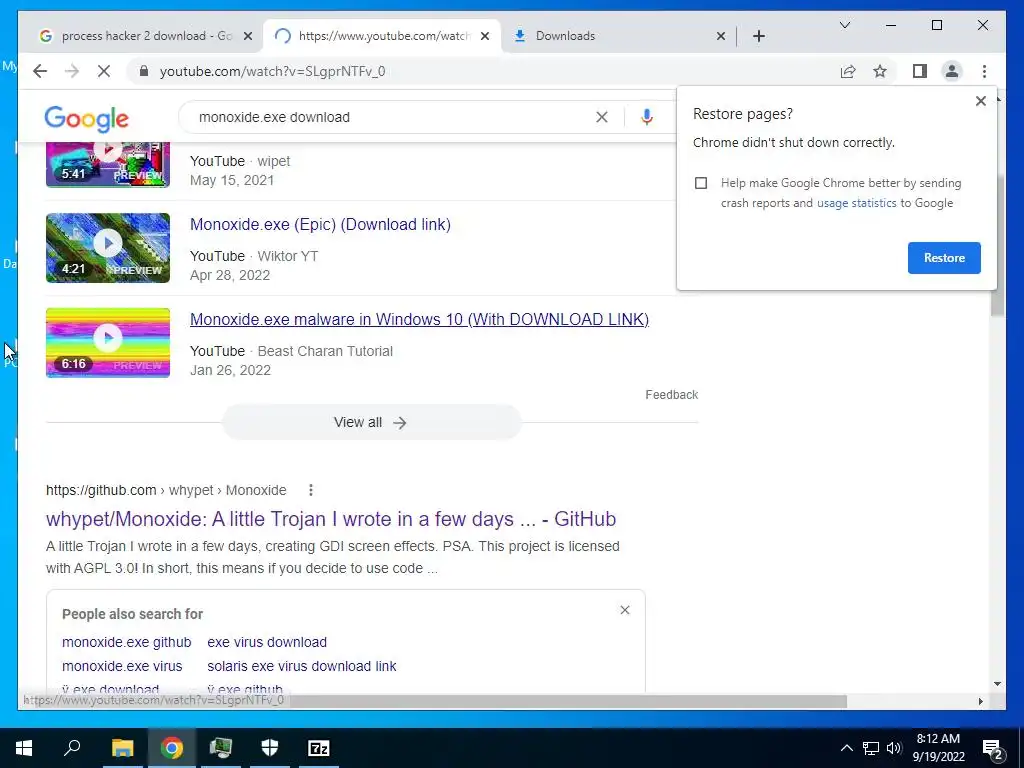The image size is (1024, 768).
Task: Check the send crash reports checkbox
Action: tap(701, 183)
